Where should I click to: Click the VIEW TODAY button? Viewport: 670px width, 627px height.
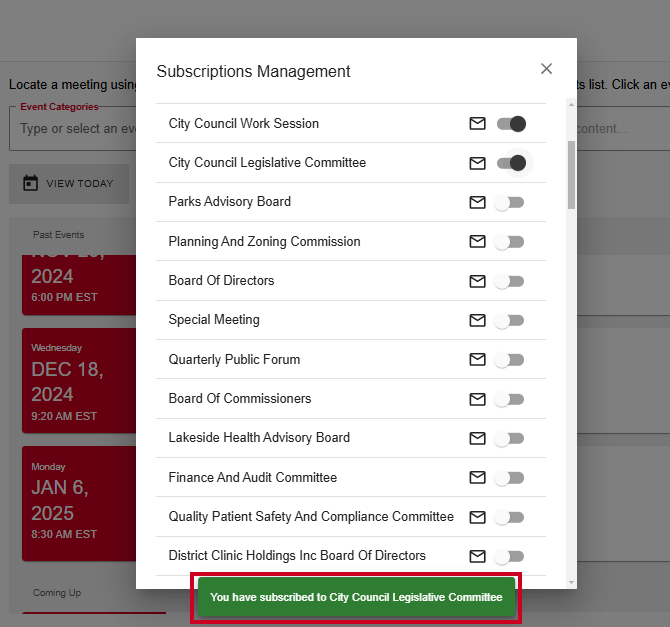pyautogui.click(x=69, y=183)
